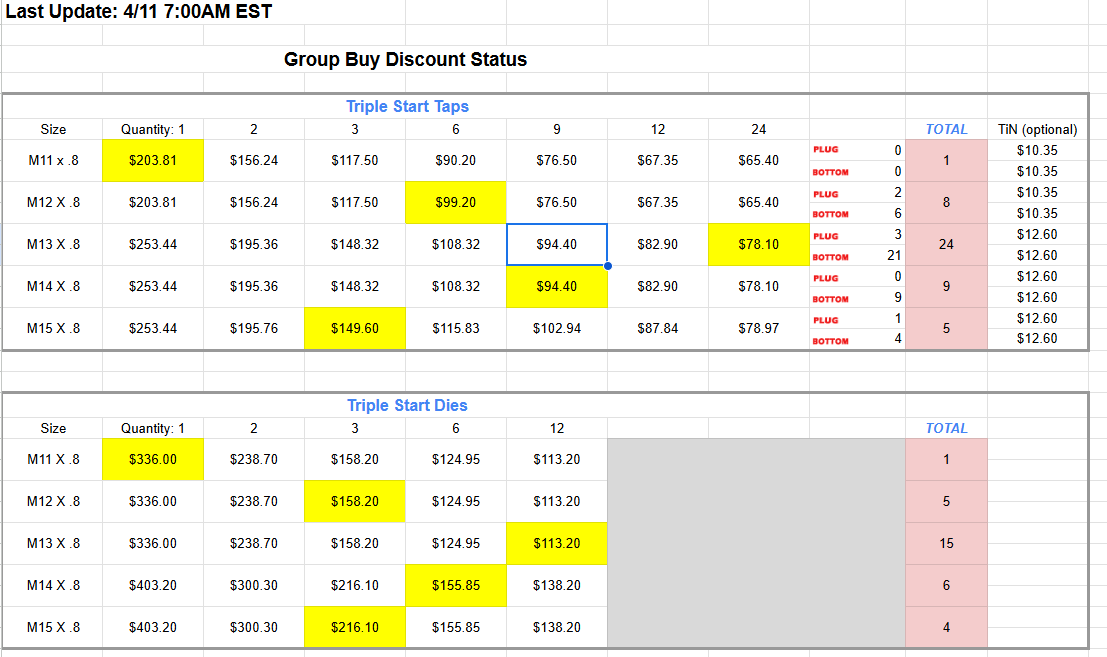Click the "Triple Start Dies" table heading
Viewport: 1107px width, 657px height.
point(407,405)
